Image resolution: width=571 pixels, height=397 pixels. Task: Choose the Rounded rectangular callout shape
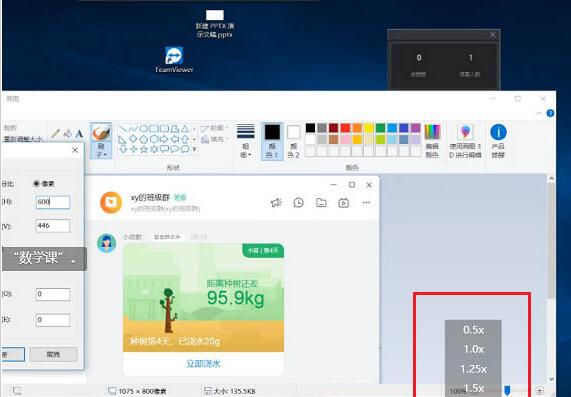point(164,149)
